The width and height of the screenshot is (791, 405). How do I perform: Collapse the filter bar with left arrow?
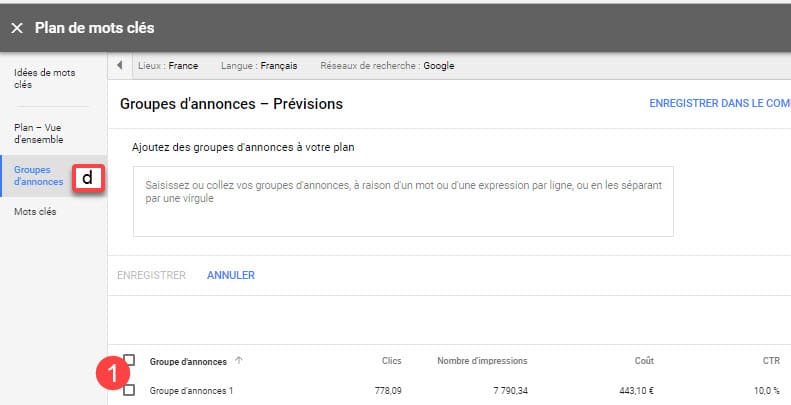pyautogui.click(x=120, y=65)
